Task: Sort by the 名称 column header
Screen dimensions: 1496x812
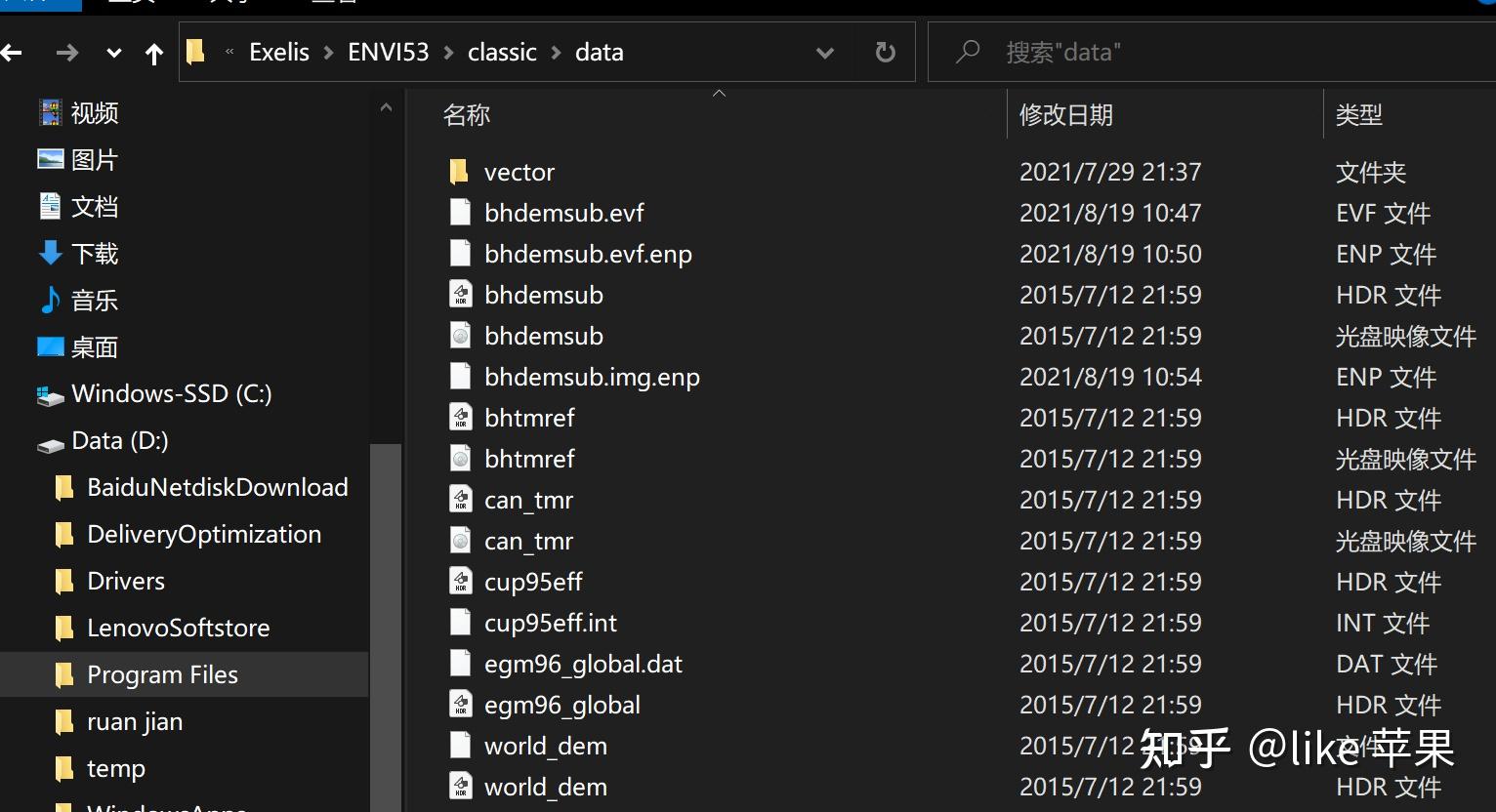Action: point(467,115)
